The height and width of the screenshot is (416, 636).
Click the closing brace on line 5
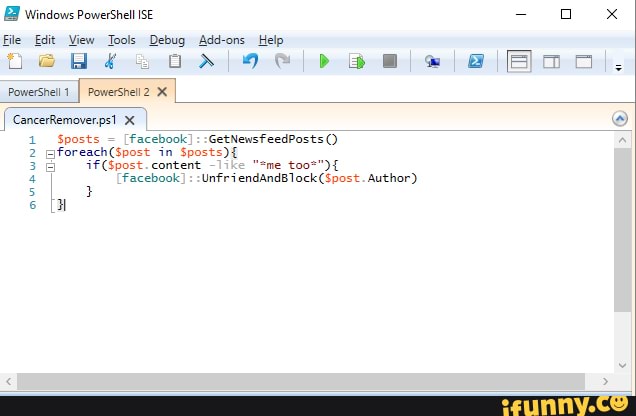[89, 191]
